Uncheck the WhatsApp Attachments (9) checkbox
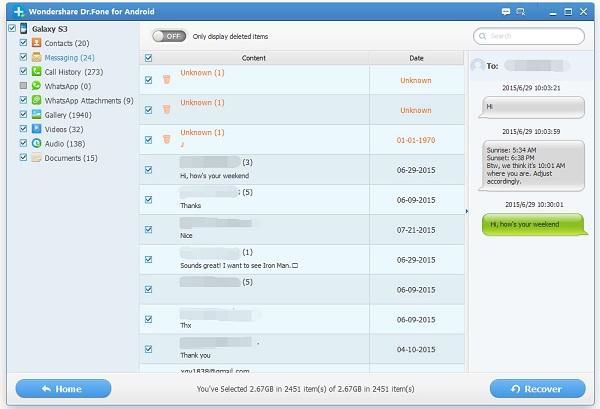This screenshot has height=409, width=600. [x=23, y=100]
